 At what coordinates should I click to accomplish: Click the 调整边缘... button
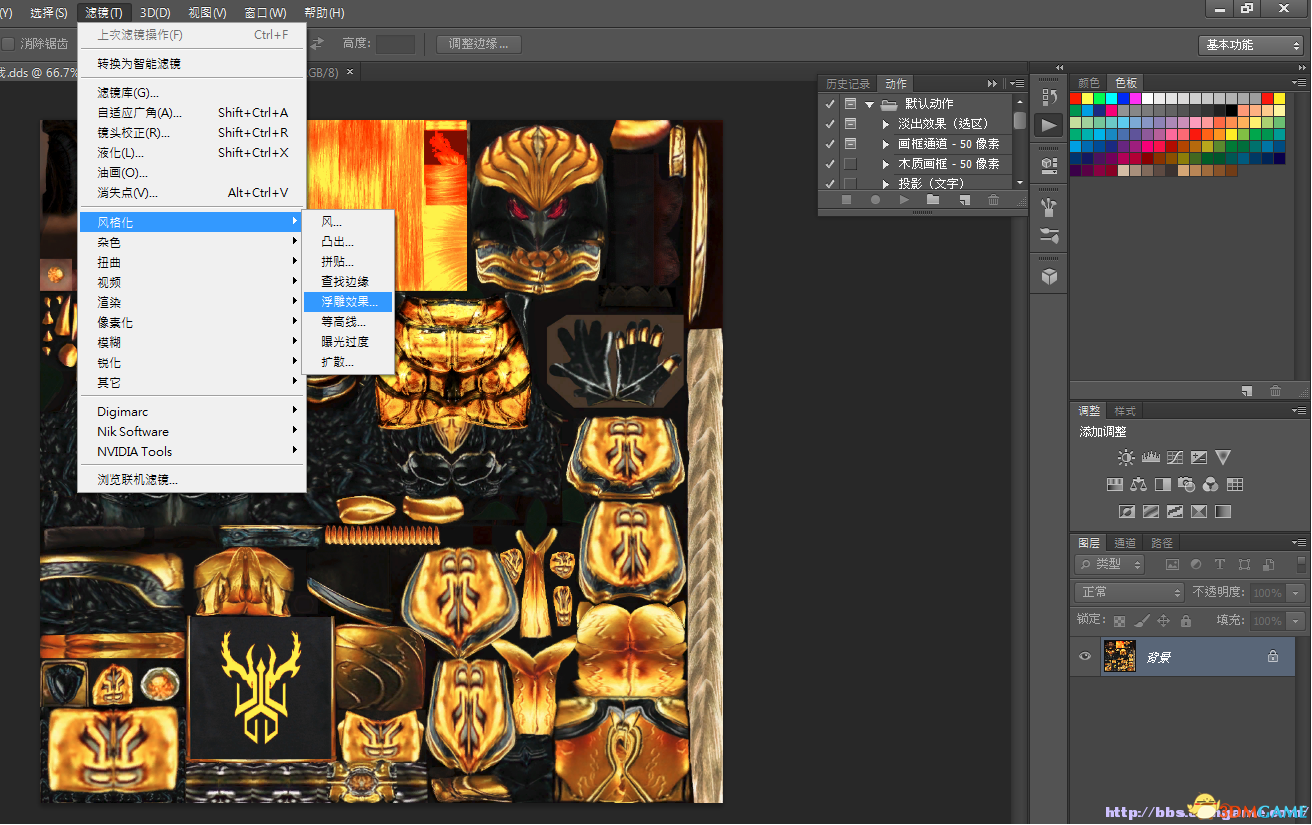pos(479,44)
